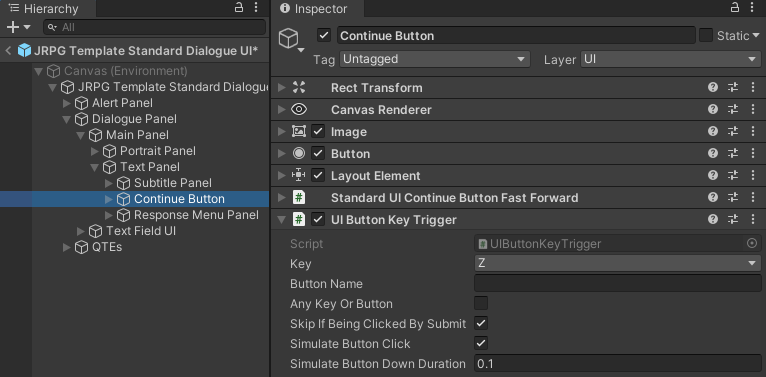Enable Any Key Or Button checkbox
Image resolution: width=766 pixels, height=377 pixels.
(481, 303)
